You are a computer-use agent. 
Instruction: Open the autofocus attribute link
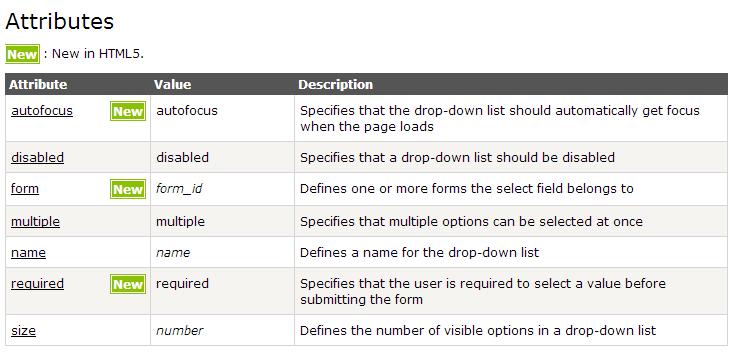point(42,111)
